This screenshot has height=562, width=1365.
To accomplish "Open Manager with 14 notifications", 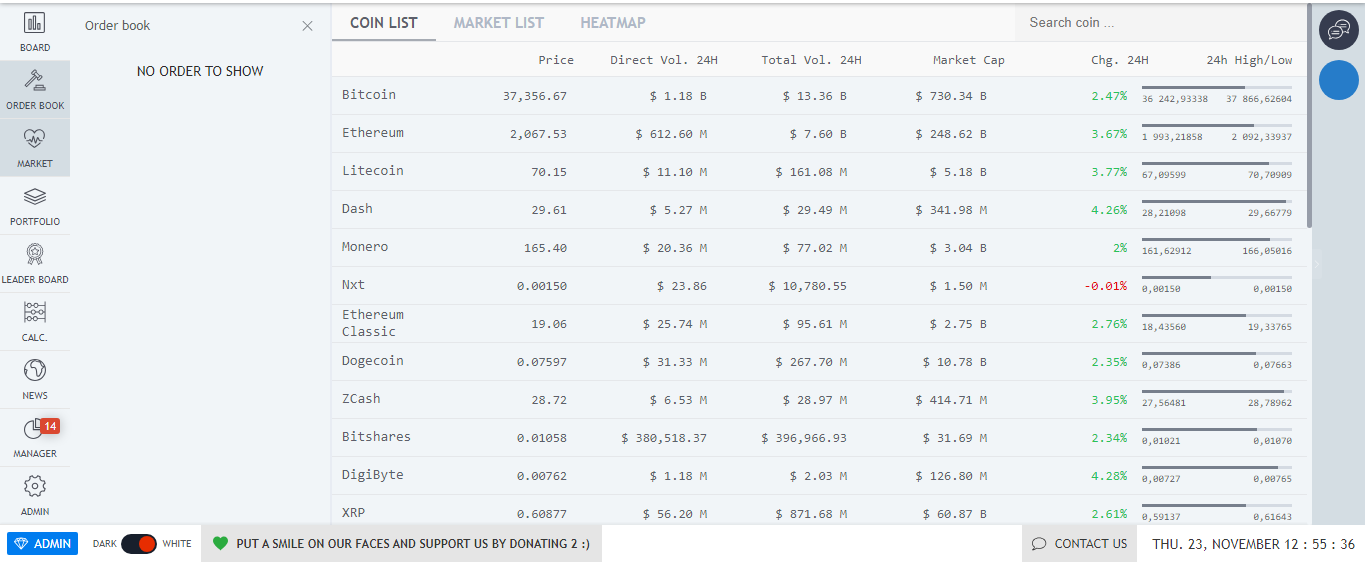I will (x=35, y=436).
